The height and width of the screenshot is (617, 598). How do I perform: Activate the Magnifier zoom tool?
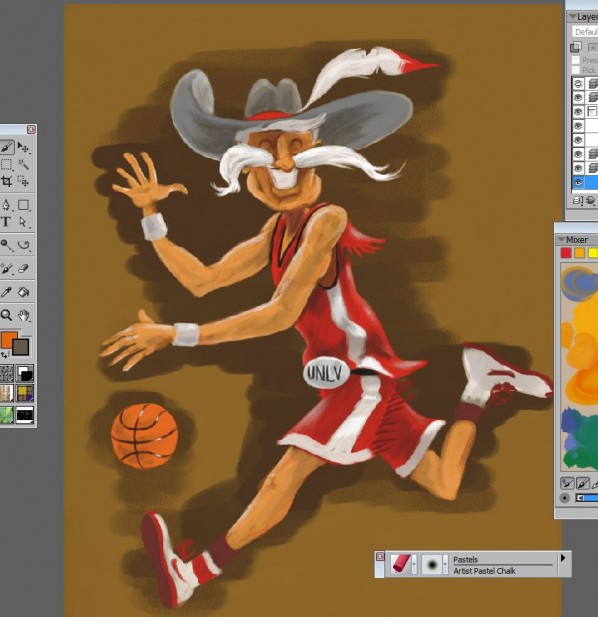[6, 315]
